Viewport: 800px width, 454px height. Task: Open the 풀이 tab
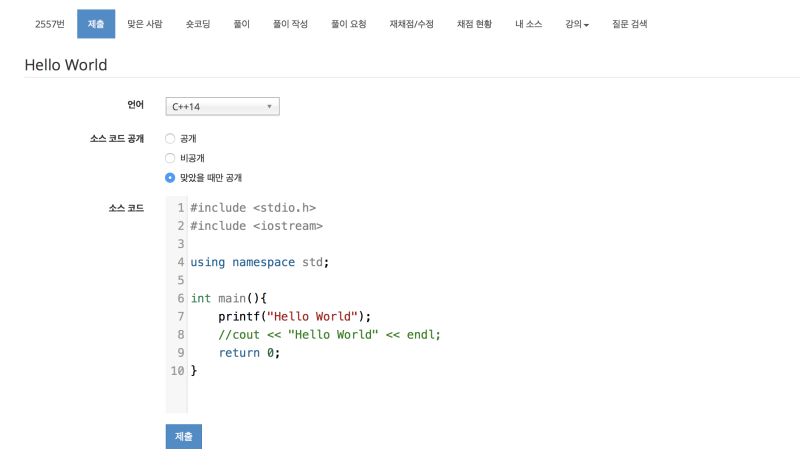point(241,24)
